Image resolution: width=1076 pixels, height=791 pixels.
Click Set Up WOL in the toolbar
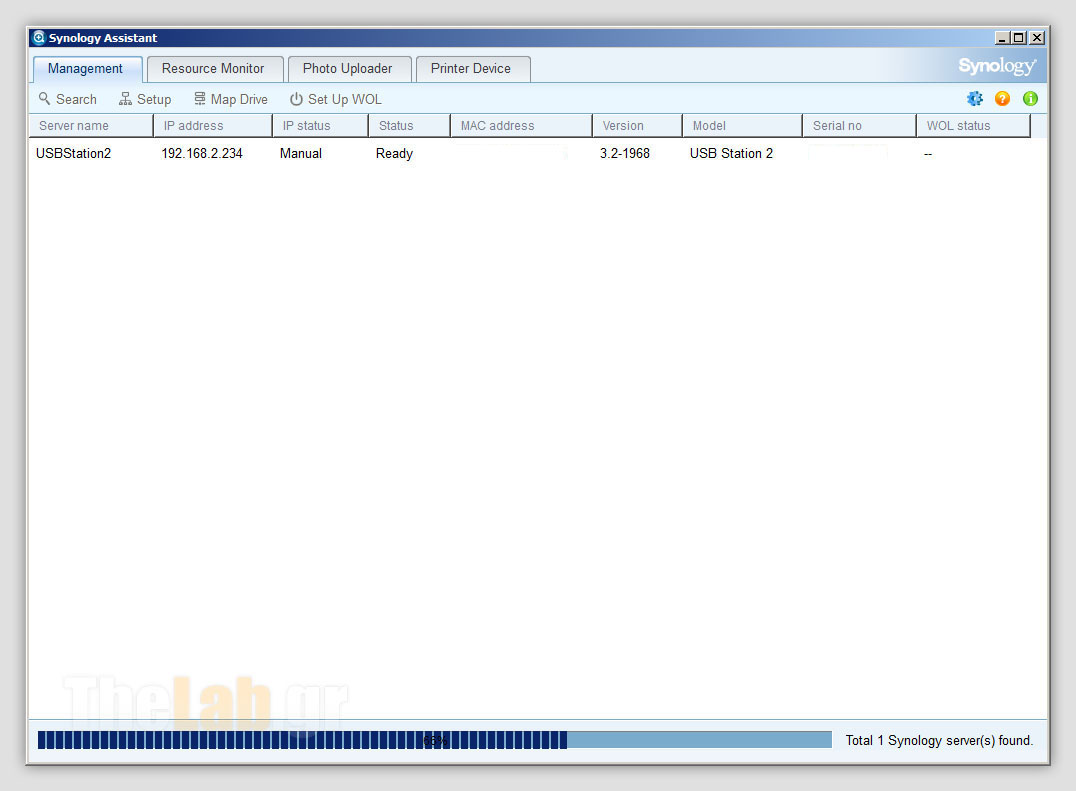(336, 99)
